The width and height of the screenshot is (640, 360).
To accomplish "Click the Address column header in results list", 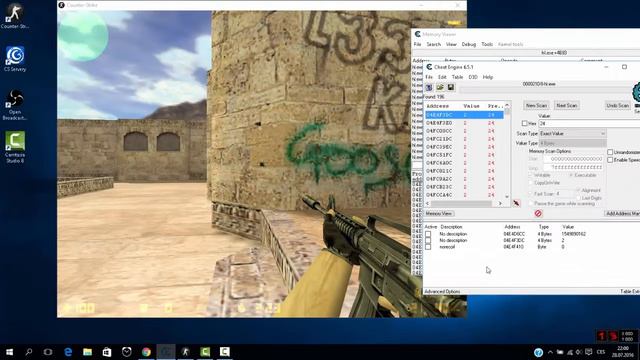I will click(437, 106).
